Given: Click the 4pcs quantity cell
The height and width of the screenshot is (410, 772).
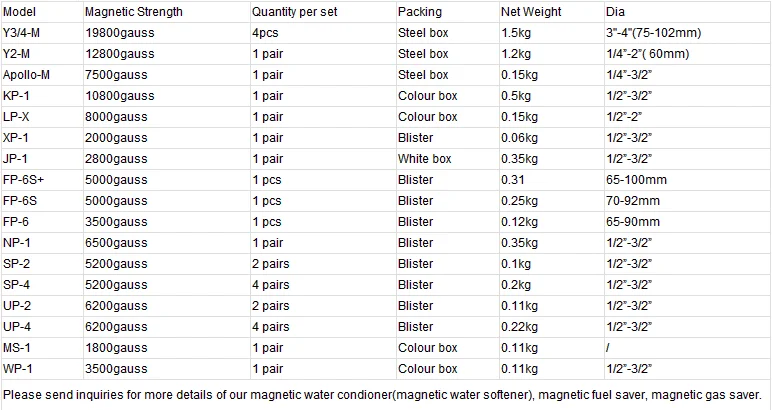Looking at the screenshot, I should (265, 33).
